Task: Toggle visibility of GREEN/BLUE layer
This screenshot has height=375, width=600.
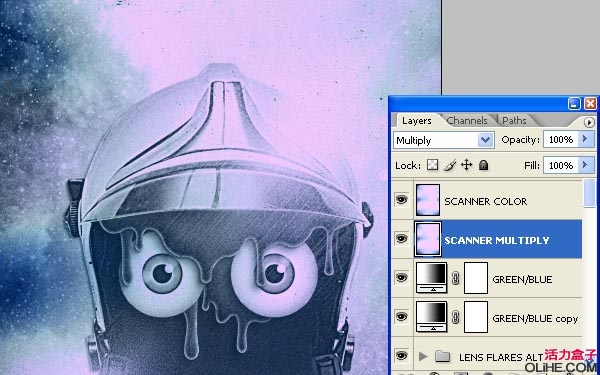Action: point(401,277)
